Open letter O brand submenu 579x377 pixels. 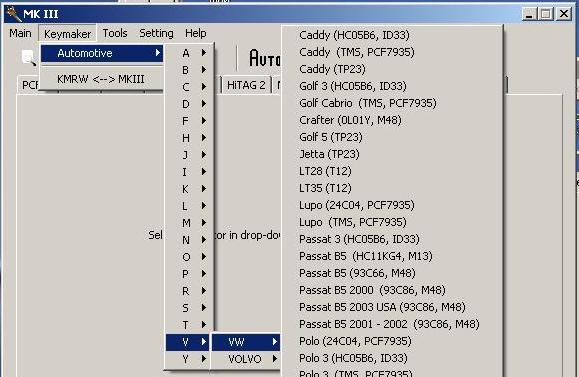(x=189, y=257)
